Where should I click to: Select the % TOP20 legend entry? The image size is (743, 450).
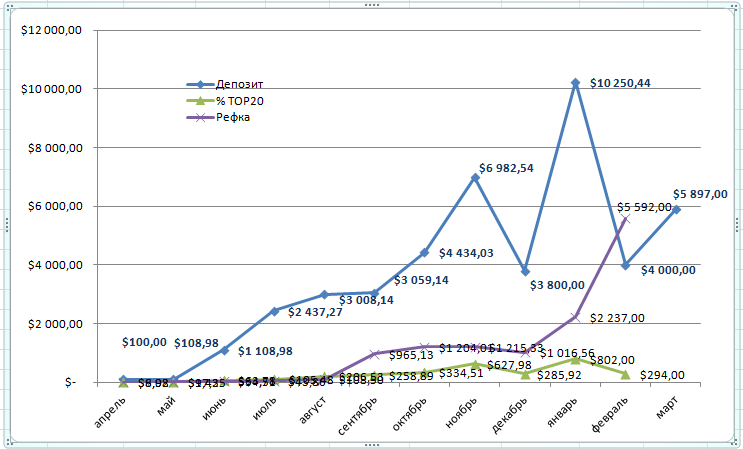point(225,101)
